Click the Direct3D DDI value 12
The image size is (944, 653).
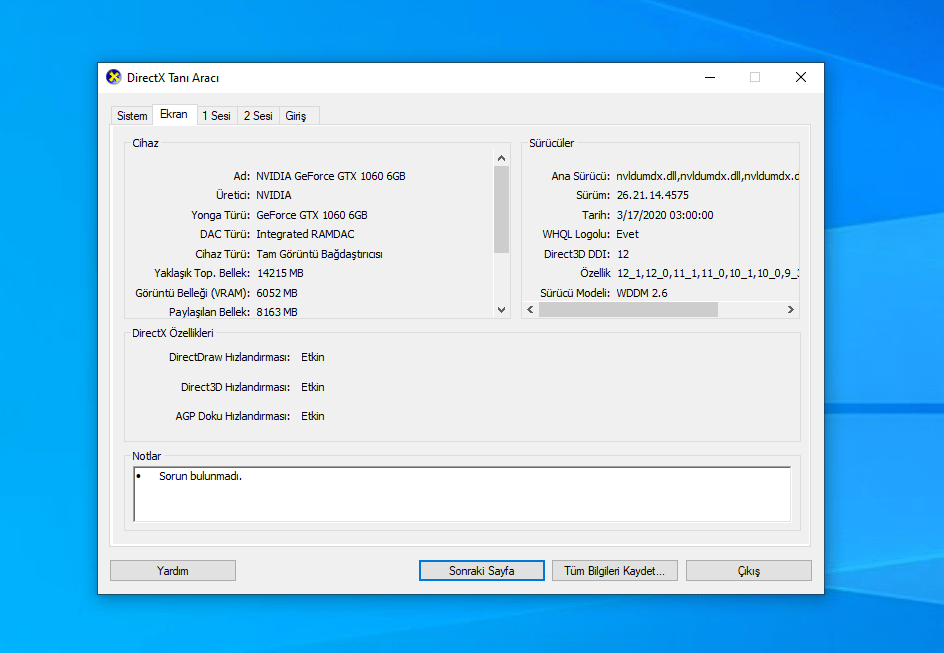[623, 254]
